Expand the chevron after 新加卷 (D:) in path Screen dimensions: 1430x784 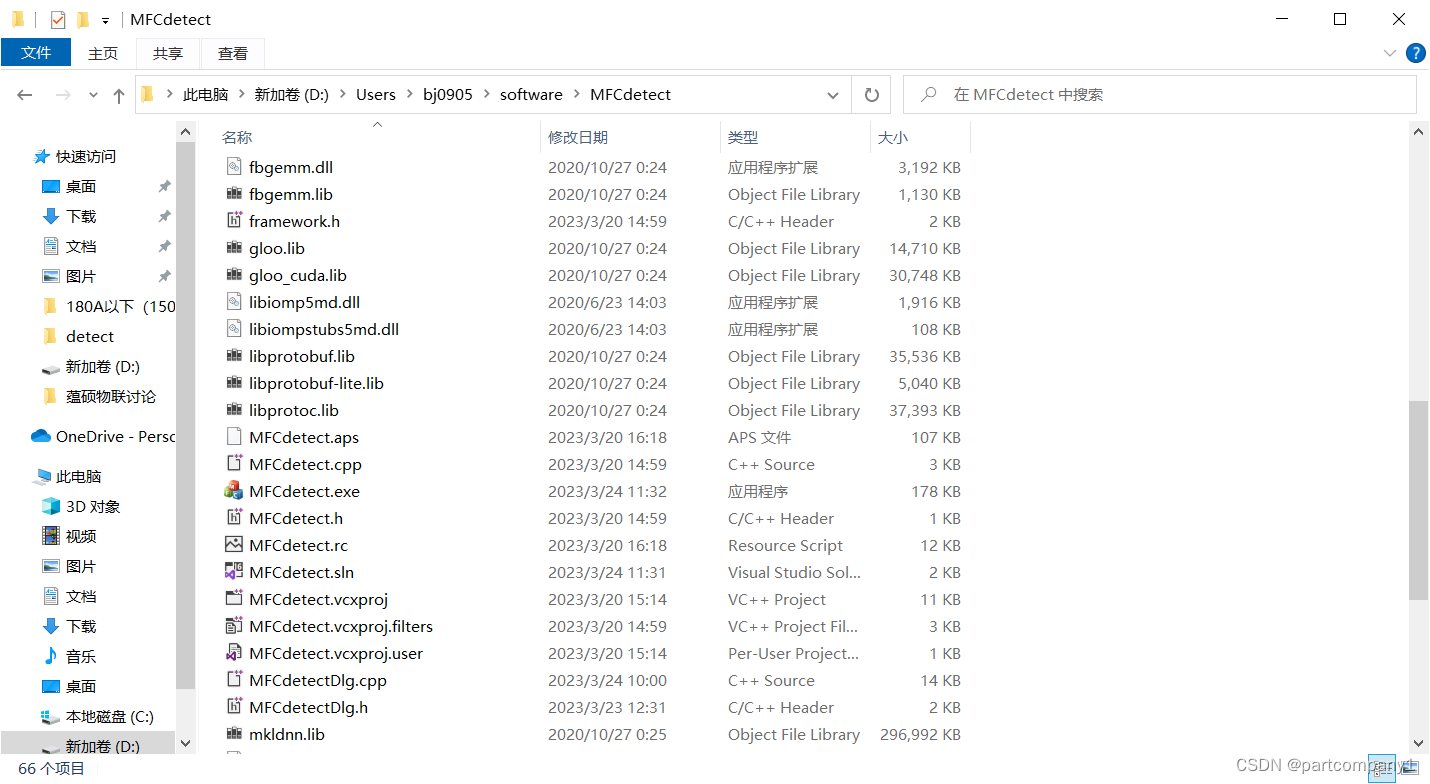click(x=342, y=95)
